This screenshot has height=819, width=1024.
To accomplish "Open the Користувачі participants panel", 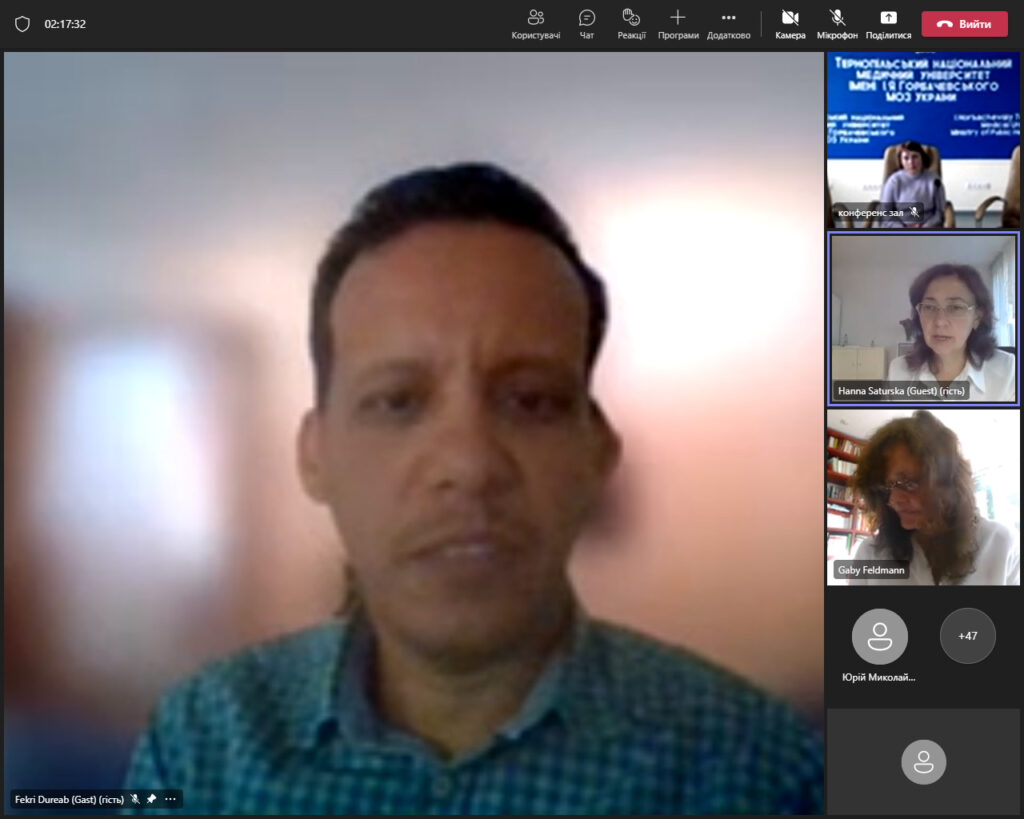I will [x=535, y=24].
